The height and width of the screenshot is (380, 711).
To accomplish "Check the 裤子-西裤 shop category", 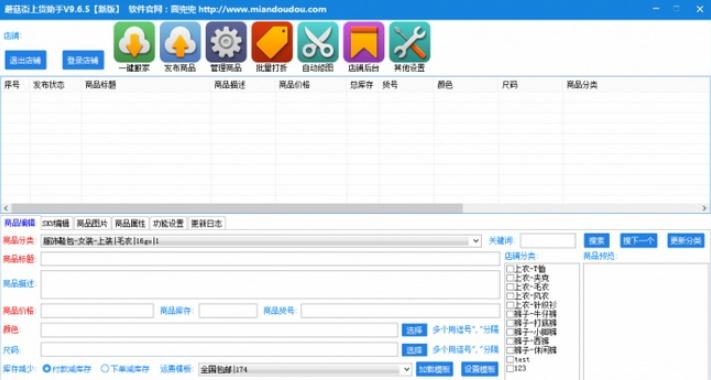I will pos(510,341).
